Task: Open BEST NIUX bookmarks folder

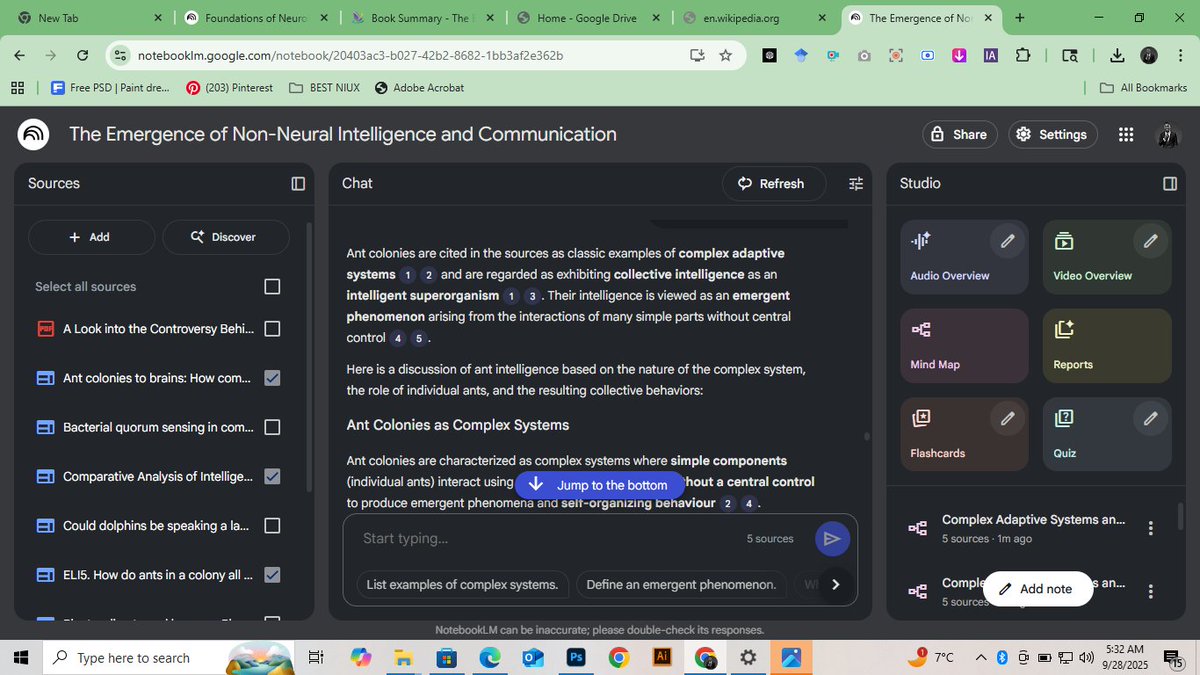Action: pyautogui.click(x=324, y=88)
